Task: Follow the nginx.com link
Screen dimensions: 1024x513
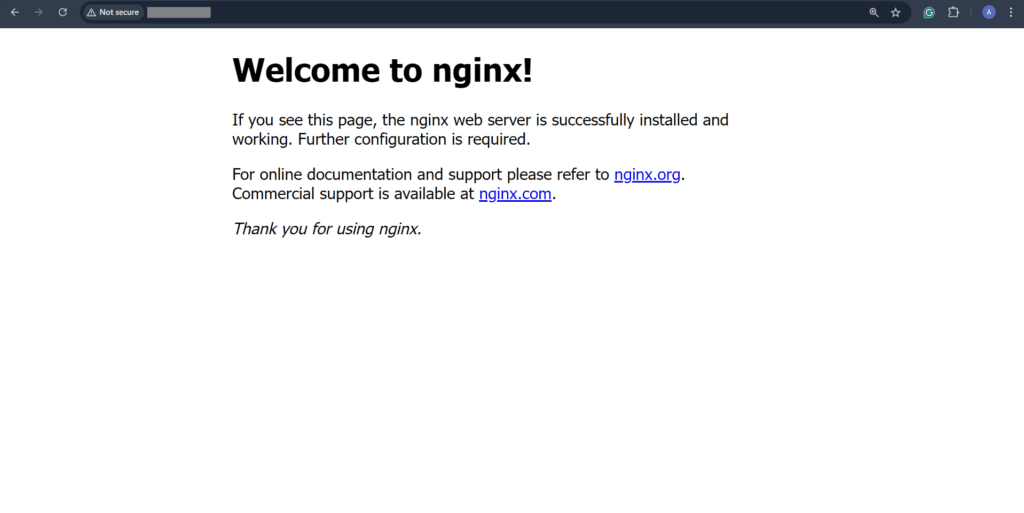Action: [515, 194]
